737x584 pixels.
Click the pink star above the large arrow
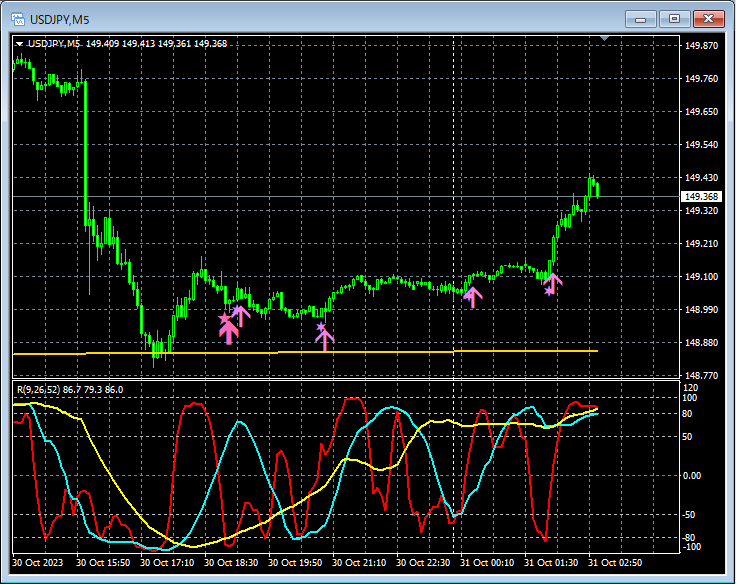pos(225,319)
